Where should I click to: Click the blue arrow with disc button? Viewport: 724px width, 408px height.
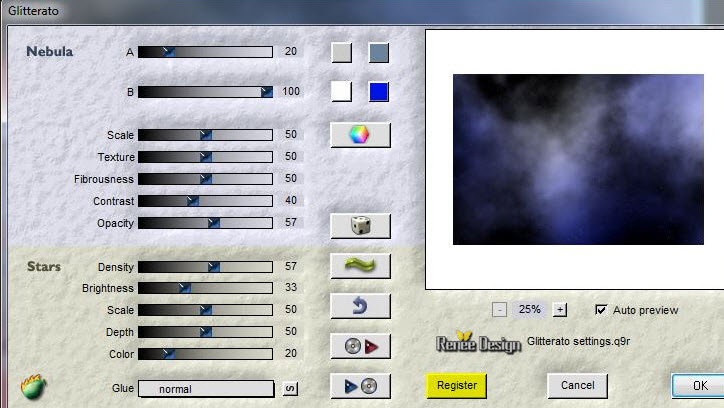[360, 386]
